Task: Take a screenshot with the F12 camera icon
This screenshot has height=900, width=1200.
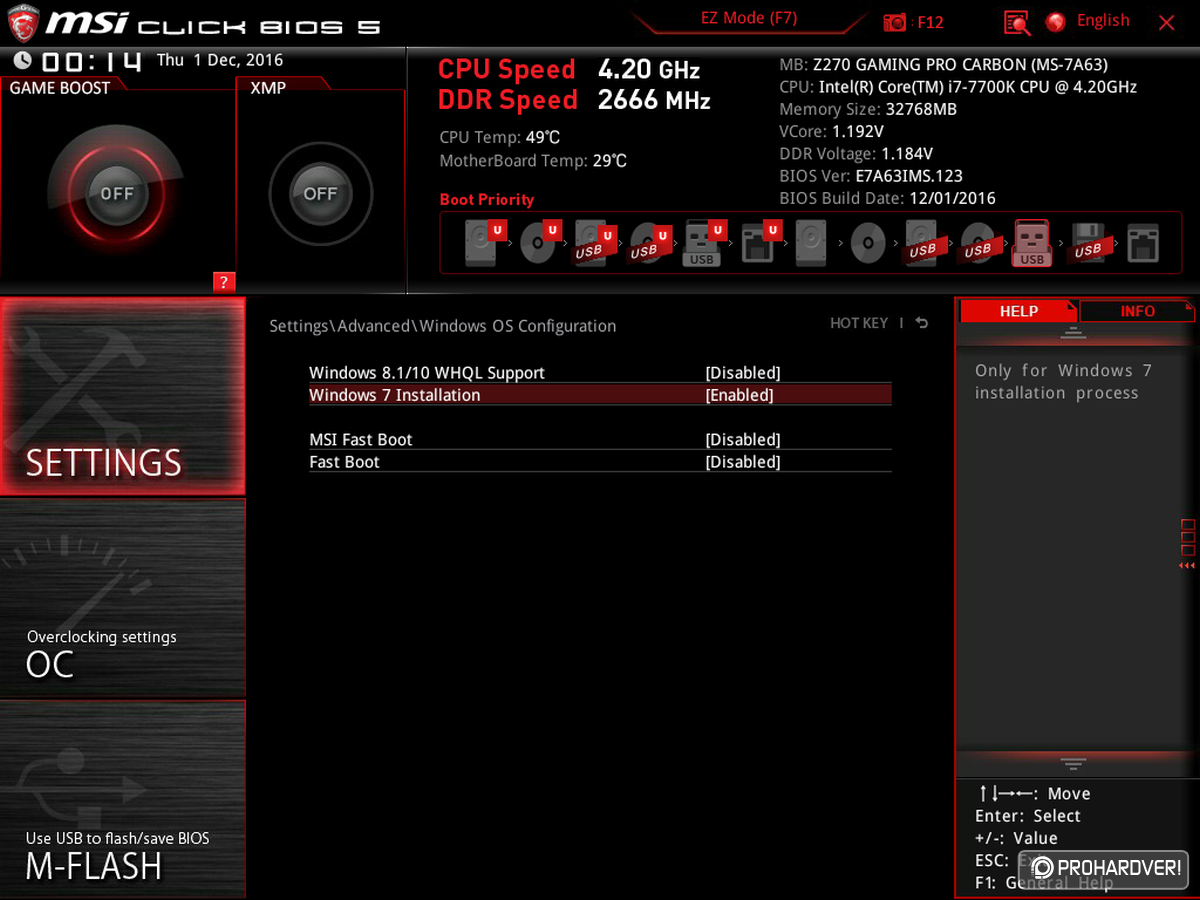Action: [895, 22]
